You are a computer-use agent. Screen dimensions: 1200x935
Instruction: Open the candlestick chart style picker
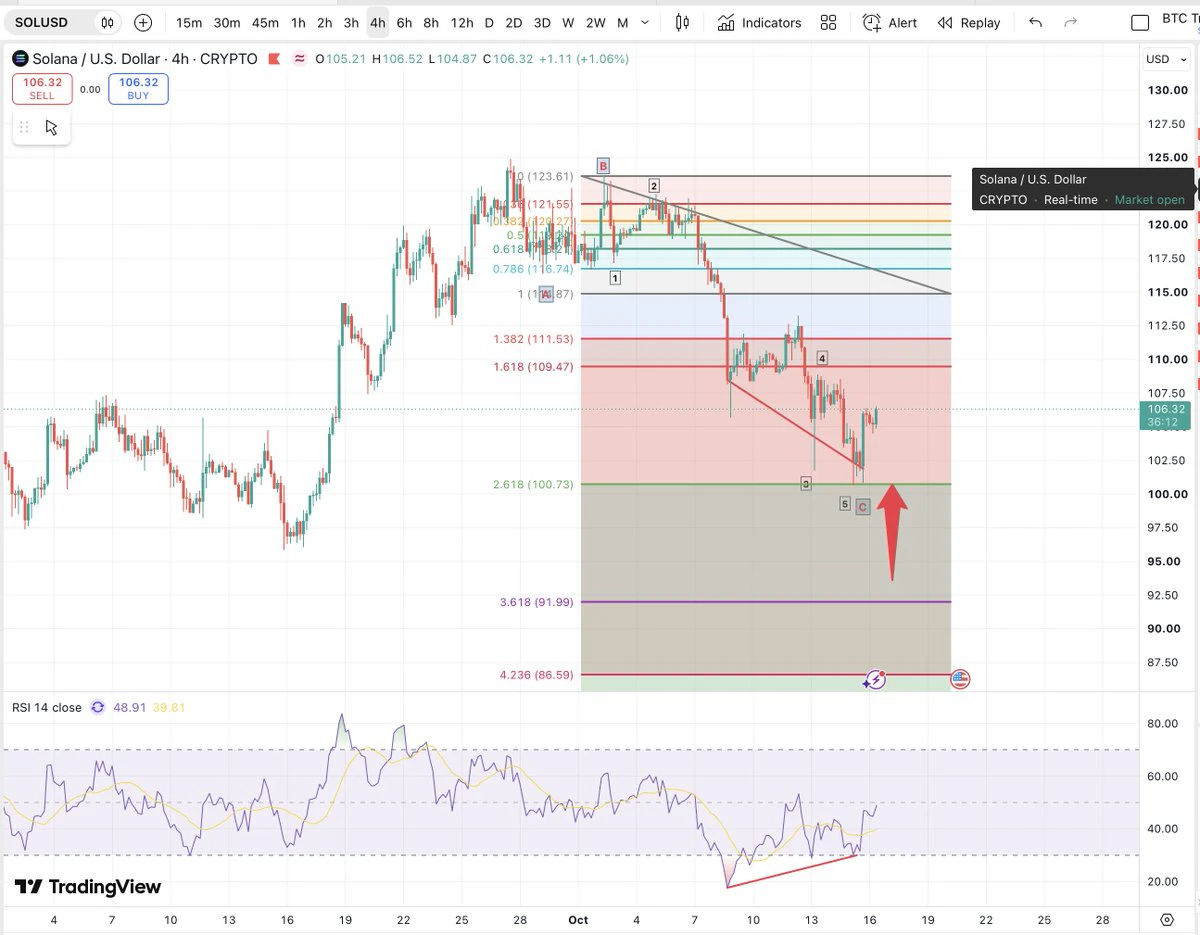(x=683, y=22)
